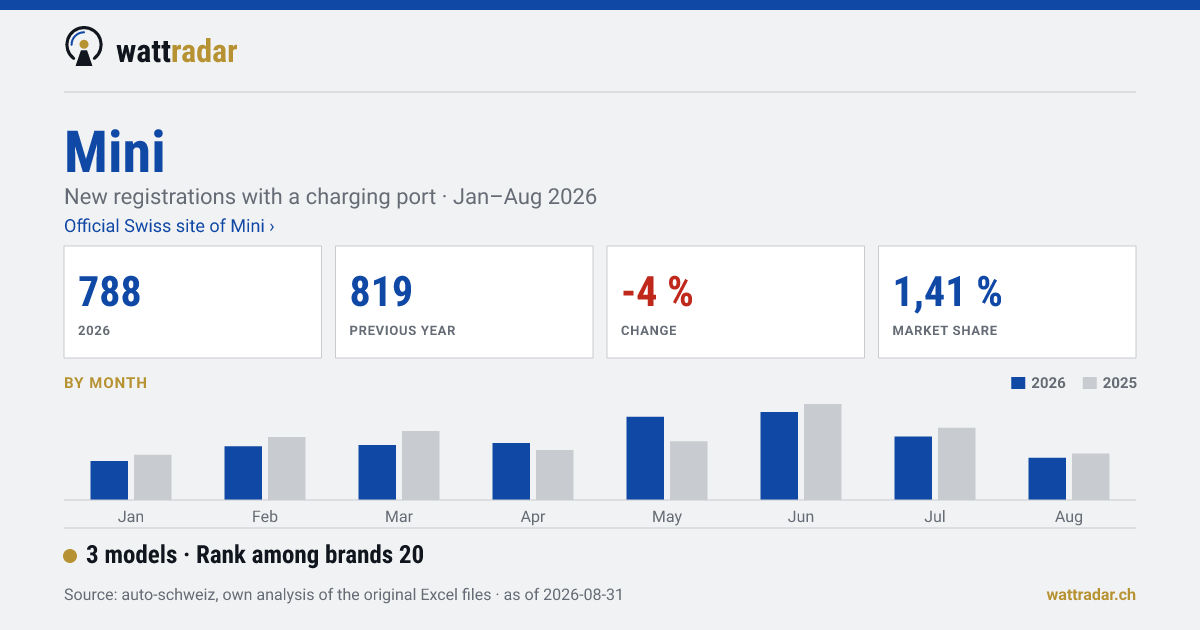
Task: Select the blue 2026 bar for Jan
Action: 109,480
